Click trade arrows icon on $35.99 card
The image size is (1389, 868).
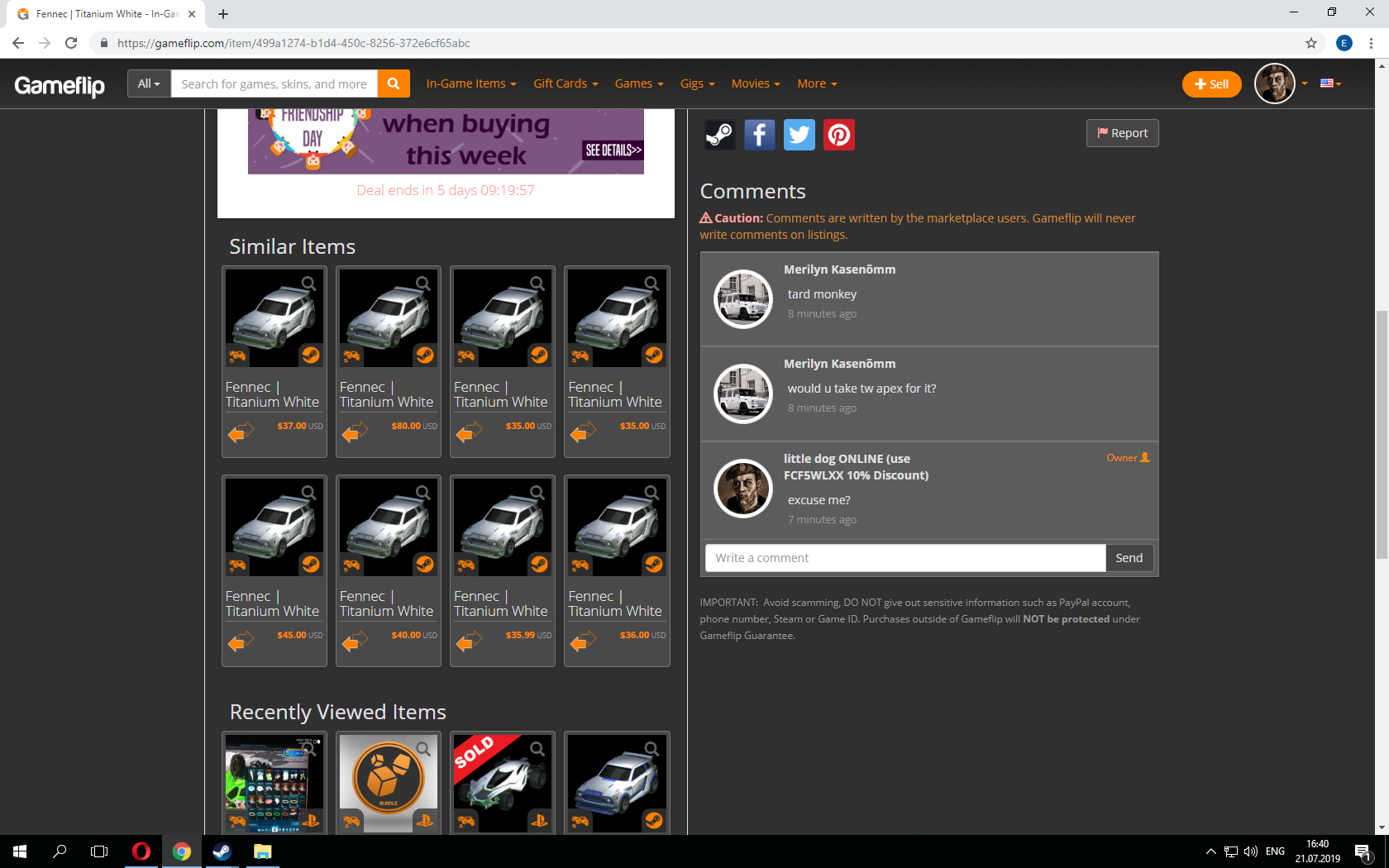coord(469,641)
